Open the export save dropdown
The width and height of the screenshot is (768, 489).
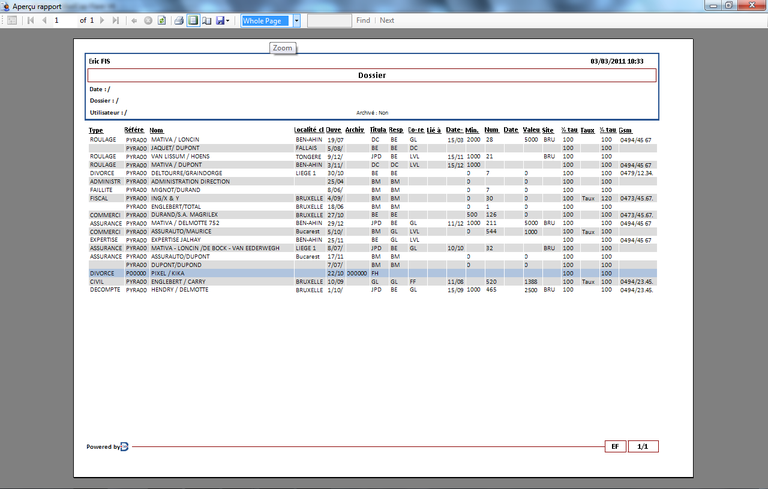[223, 20]
